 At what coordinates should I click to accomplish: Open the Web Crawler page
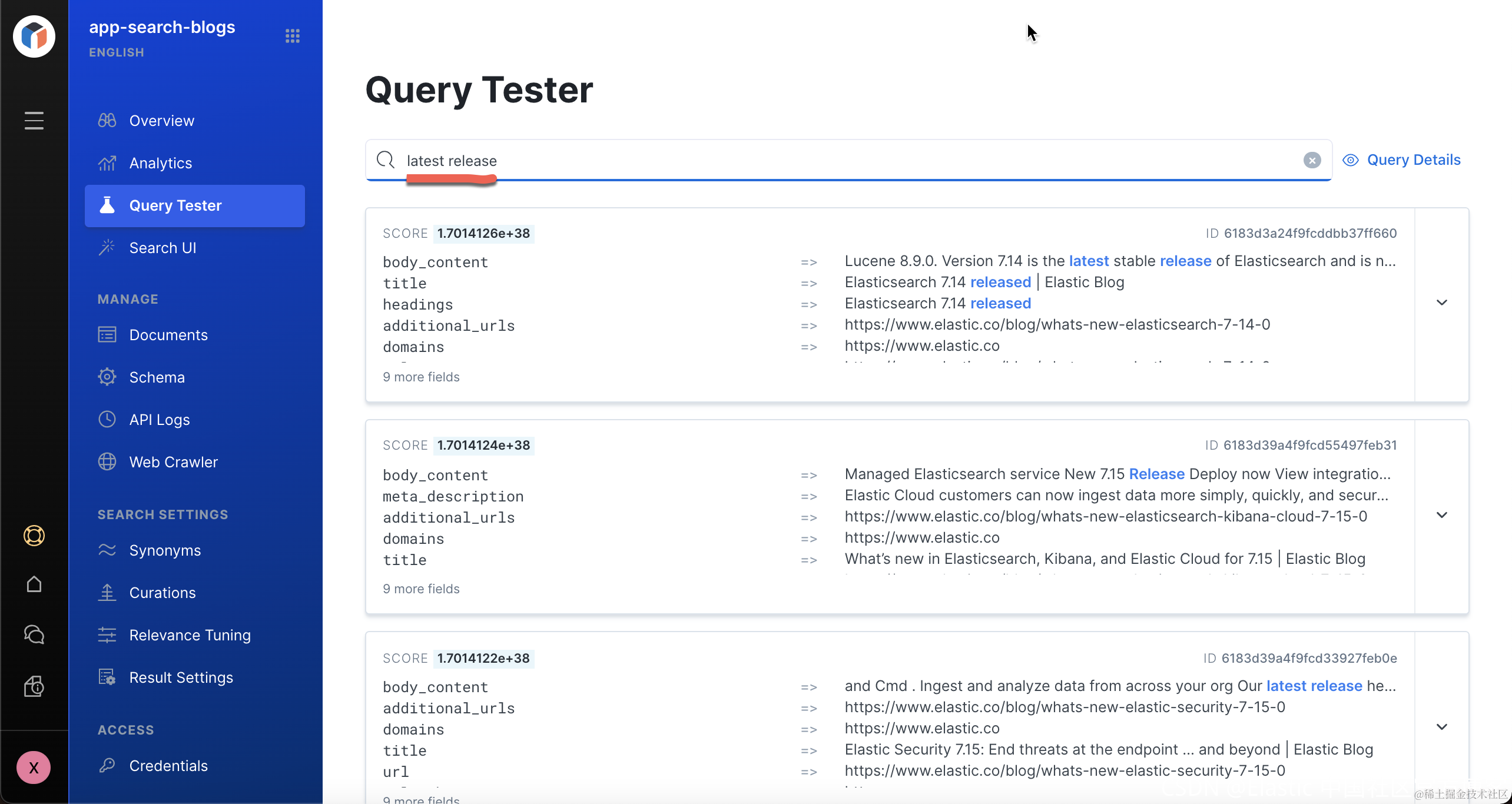tap(173, 462)
